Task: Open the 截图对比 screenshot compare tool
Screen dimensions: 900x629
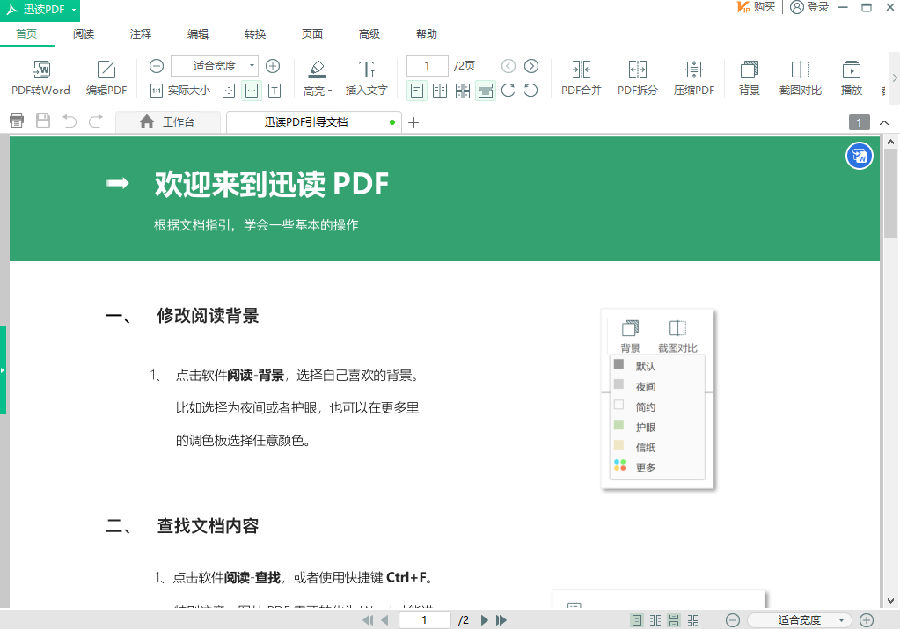Action: pos(800,79)
